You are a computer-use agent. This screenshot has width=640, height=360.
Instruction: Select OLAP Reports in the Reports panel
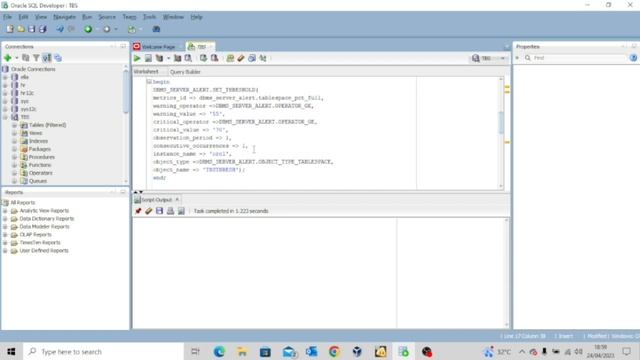pos(36,235)
